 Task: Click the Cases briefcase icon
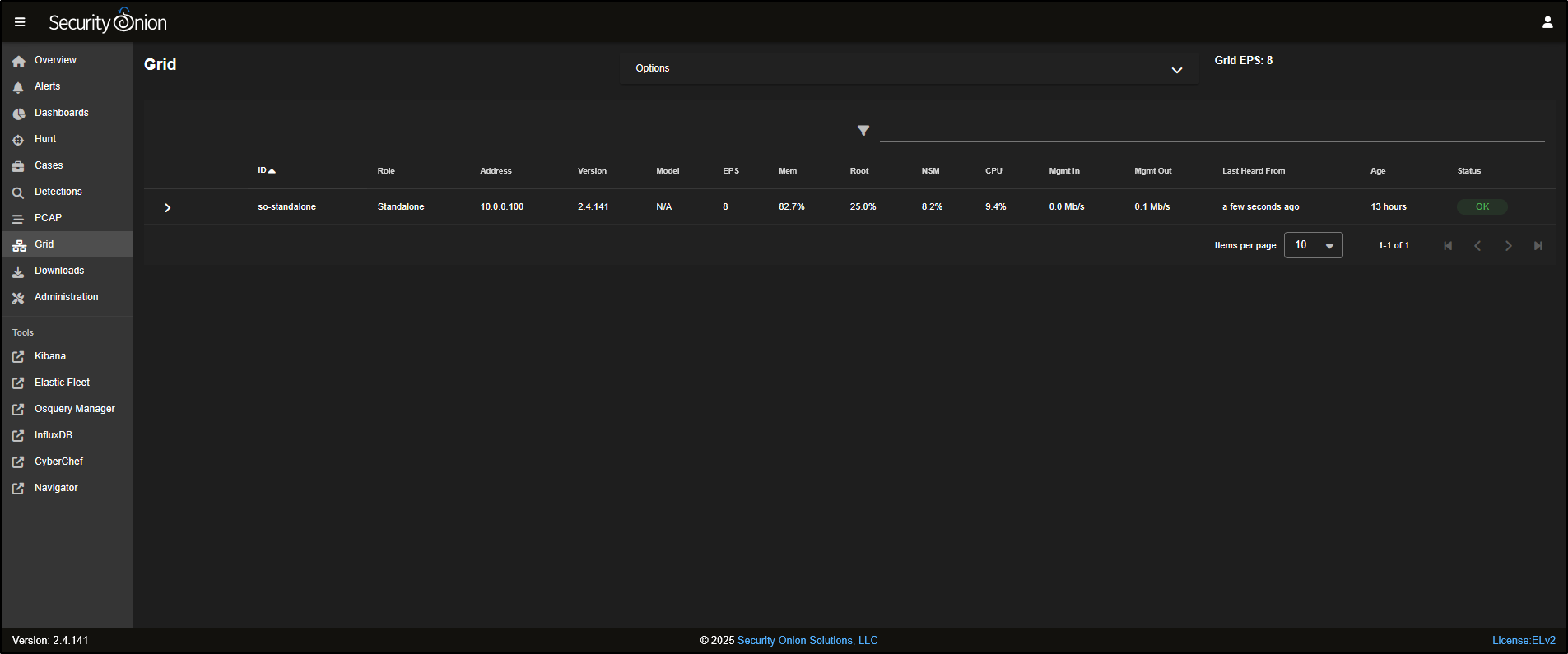click(18, 166)
